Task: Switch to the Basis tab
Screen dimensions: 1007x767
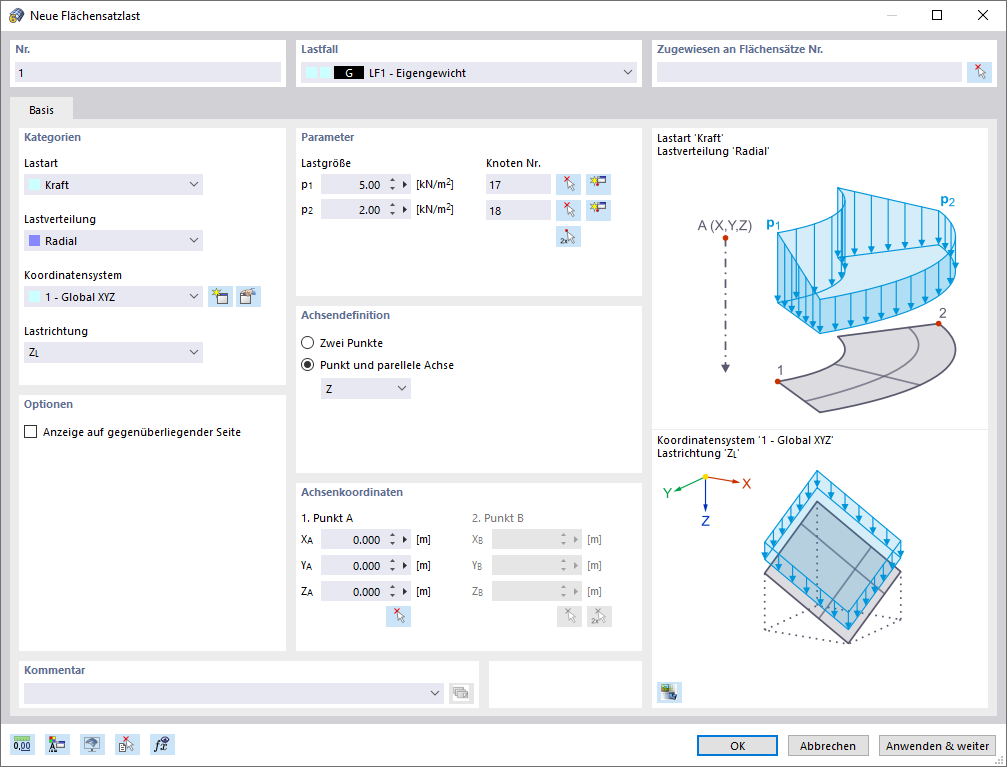Action: pos(41,110)
